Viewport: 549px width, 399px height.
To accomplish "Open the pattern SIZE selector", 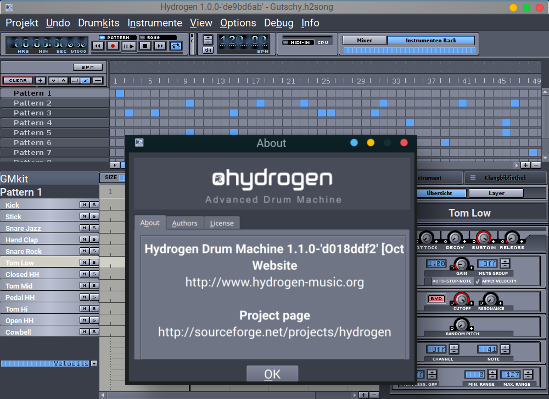I will tap(121, 178).
